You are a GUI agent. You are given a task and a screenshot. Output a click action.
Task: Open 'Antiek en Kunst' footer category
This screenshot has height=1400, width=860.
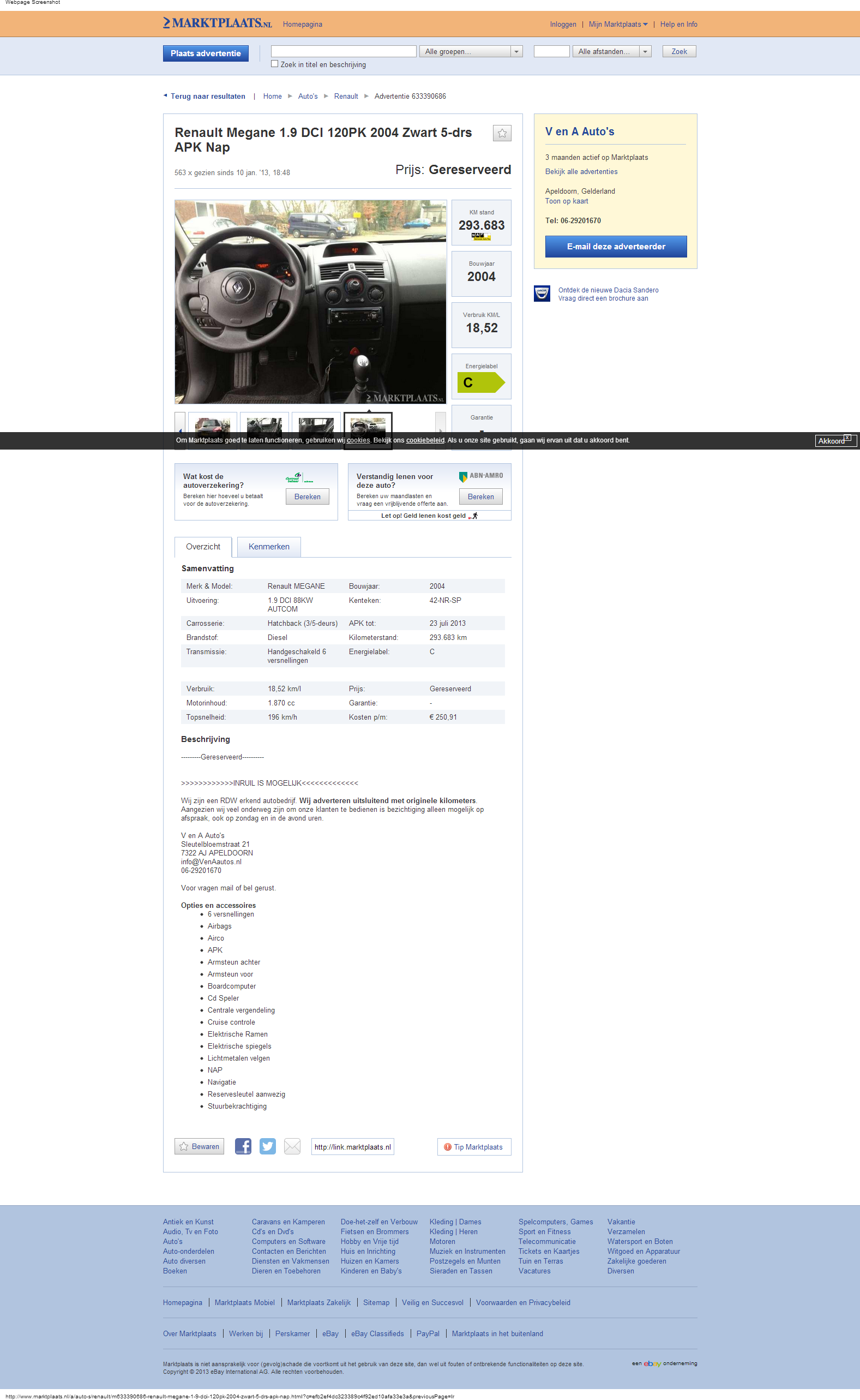pos(188,1222)
